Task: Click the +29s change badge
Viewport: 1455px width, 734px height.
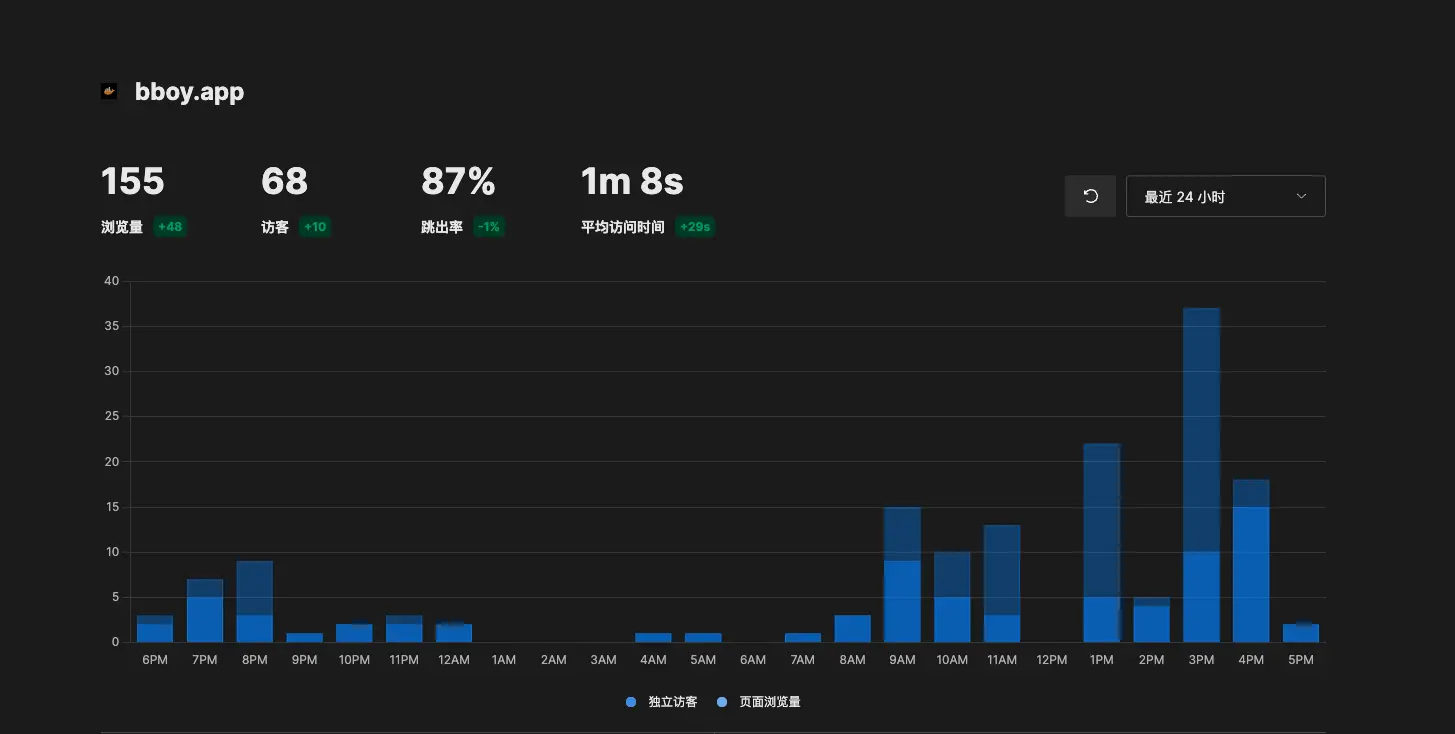Action: (x=695, y=227)
